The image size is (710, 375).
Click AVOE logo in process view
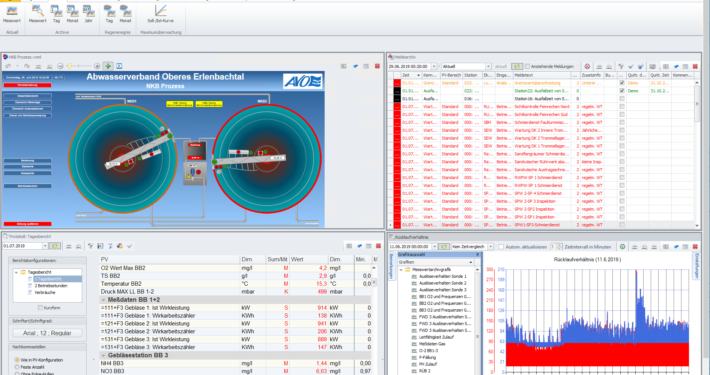point(302,82)
